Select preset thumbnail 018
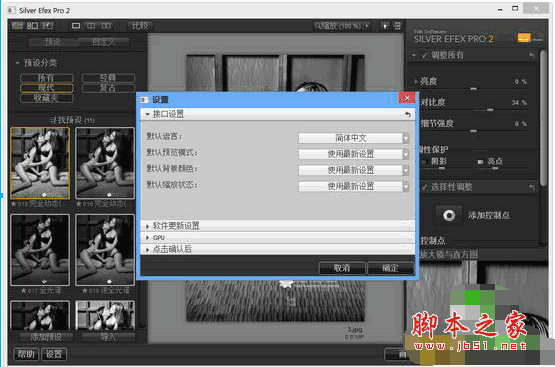Viewport: 555px width, 367px height. pos(105,250)
